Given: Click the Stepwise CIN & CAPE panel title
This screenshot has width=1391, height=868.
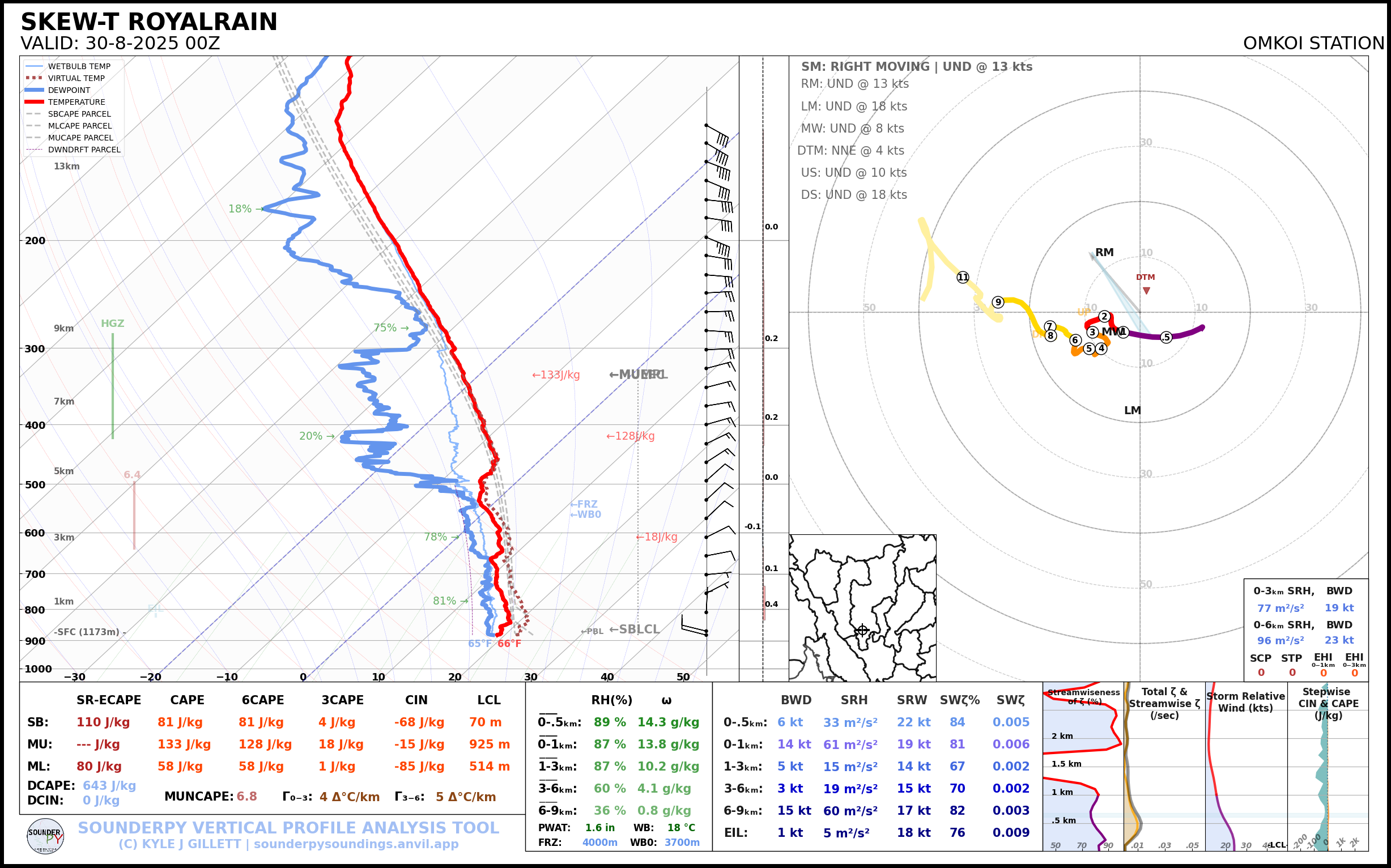Looking at the screenshot, I should [1328, 703].
